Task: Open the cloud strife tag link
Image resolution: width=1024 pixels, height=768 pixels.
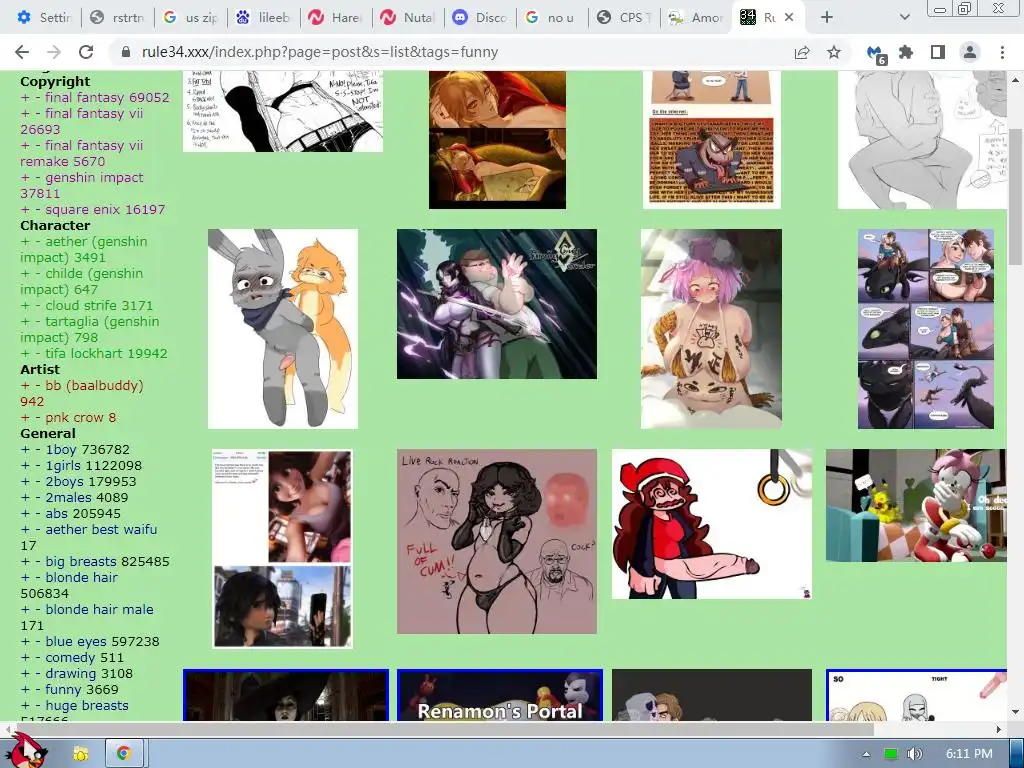Action: coord(81,306)
